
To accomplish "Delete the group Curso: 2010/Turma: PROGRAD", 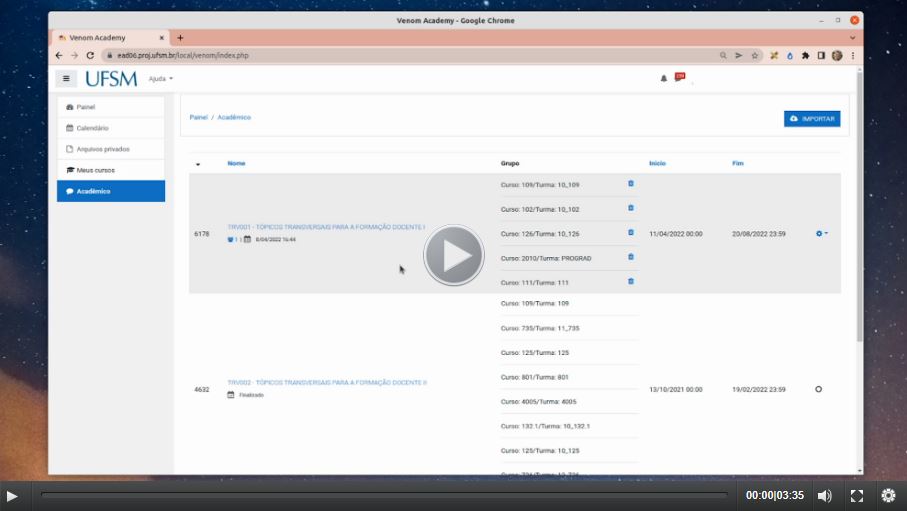I will point(630,257).
